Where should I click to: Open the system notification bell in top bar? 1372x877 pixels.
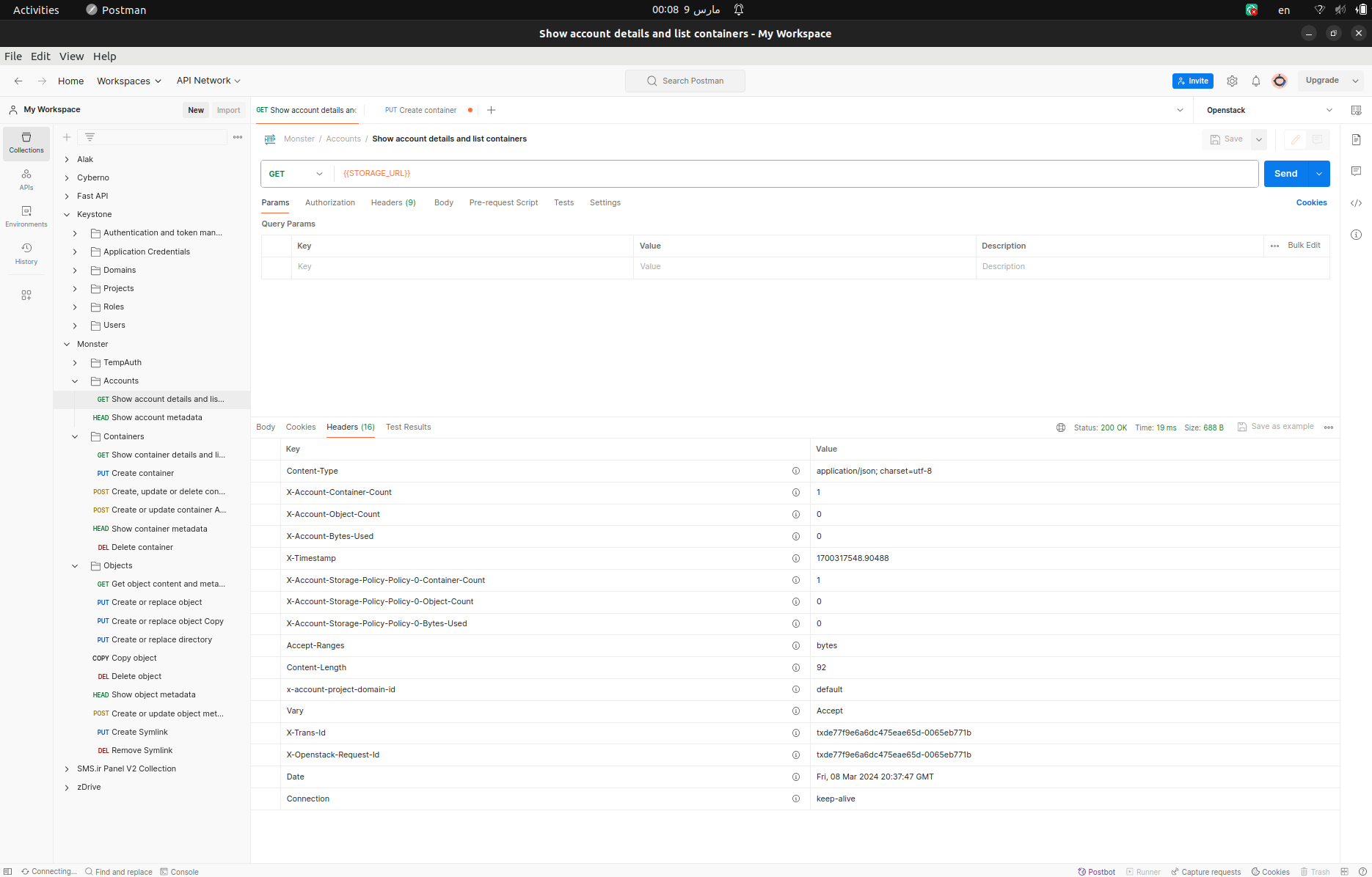739,10
